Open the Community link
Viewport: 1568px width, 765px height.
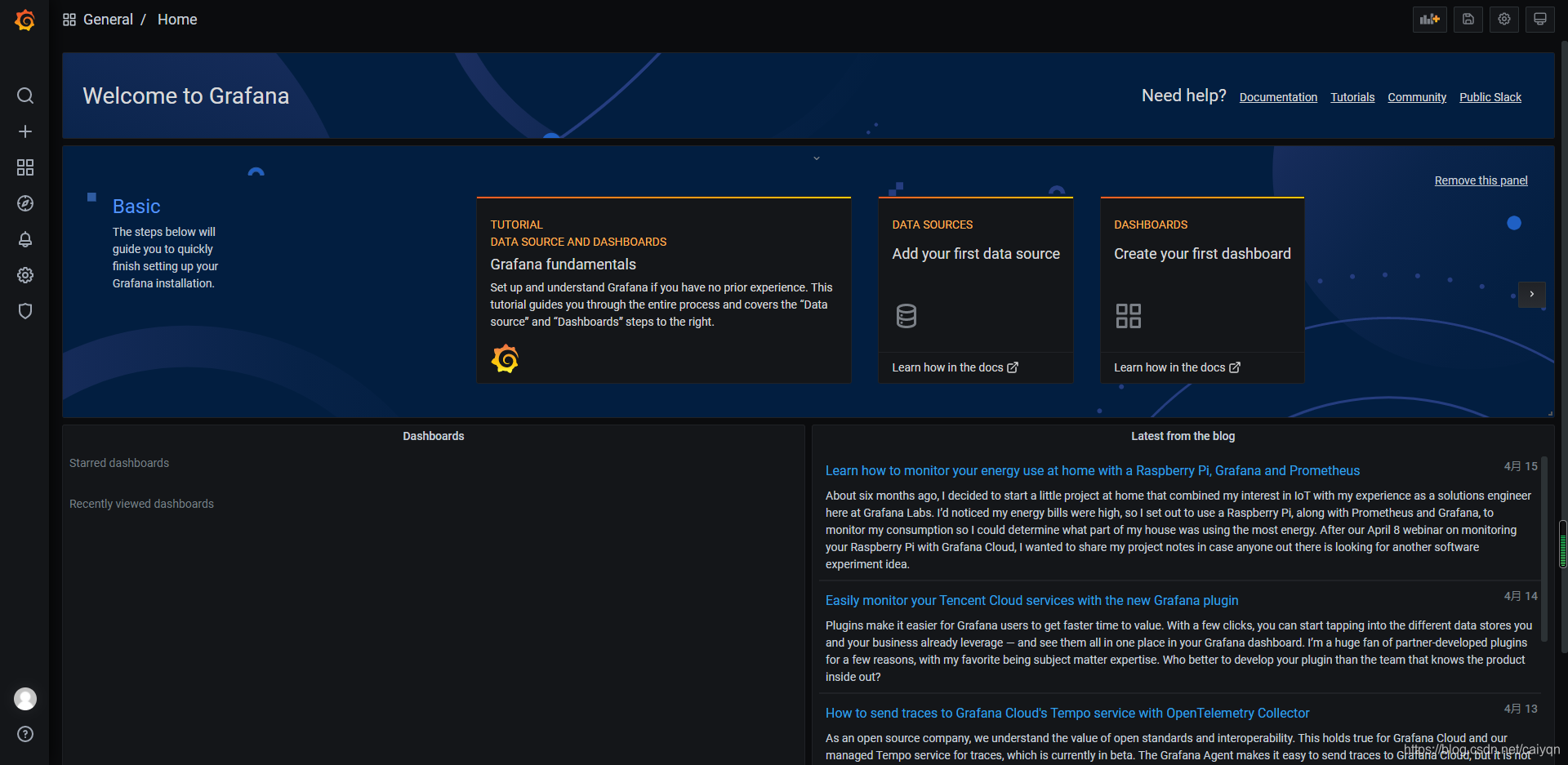[1417, 97]
